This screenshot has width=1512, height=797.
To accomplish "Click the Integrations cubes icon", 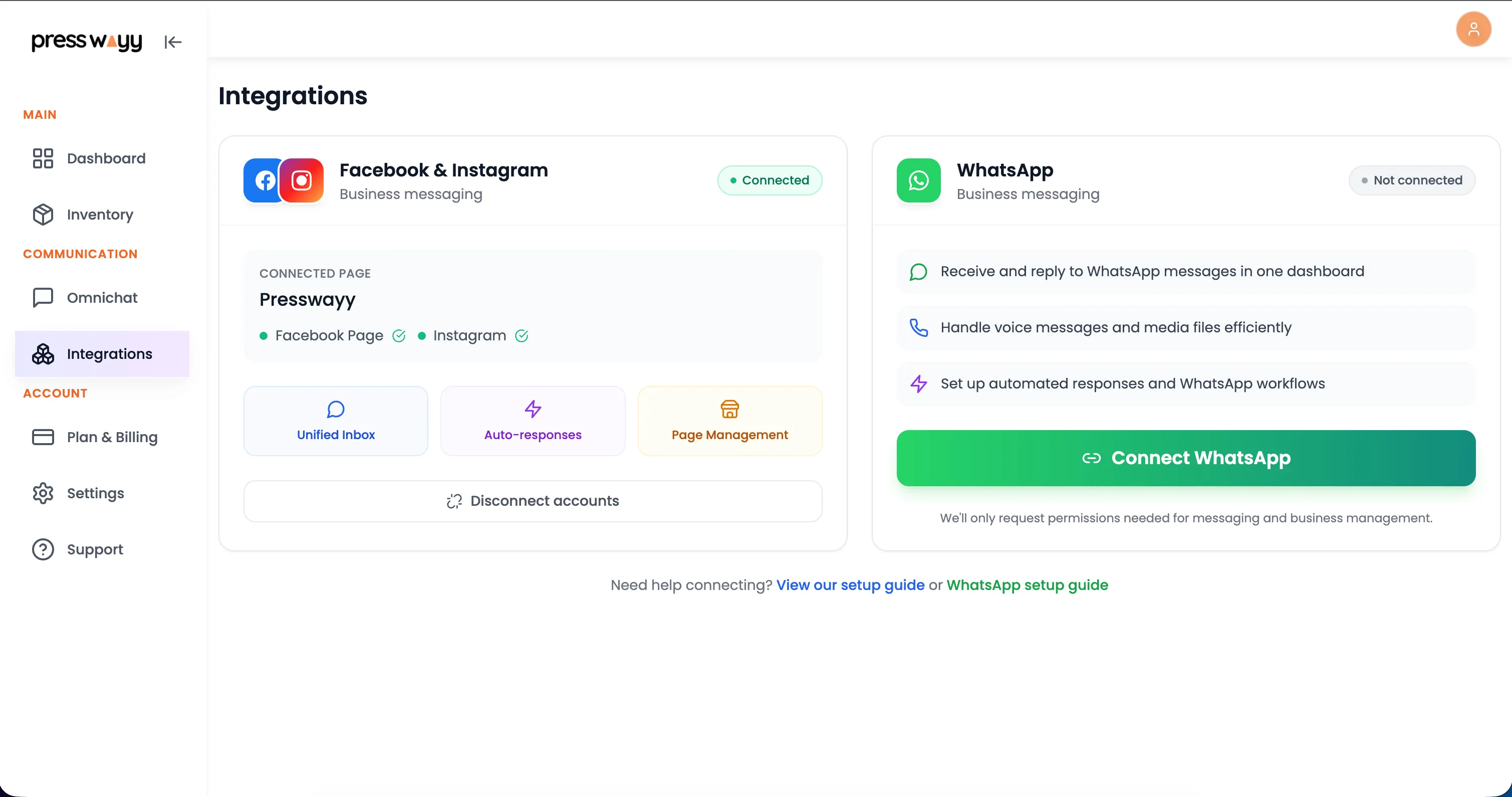I will (43, 353).
